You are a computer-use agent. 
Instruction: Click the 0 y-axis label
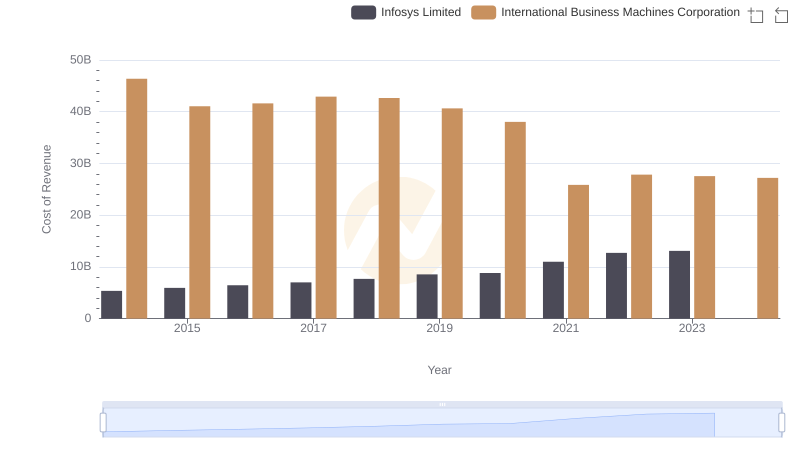coord(88,318)
